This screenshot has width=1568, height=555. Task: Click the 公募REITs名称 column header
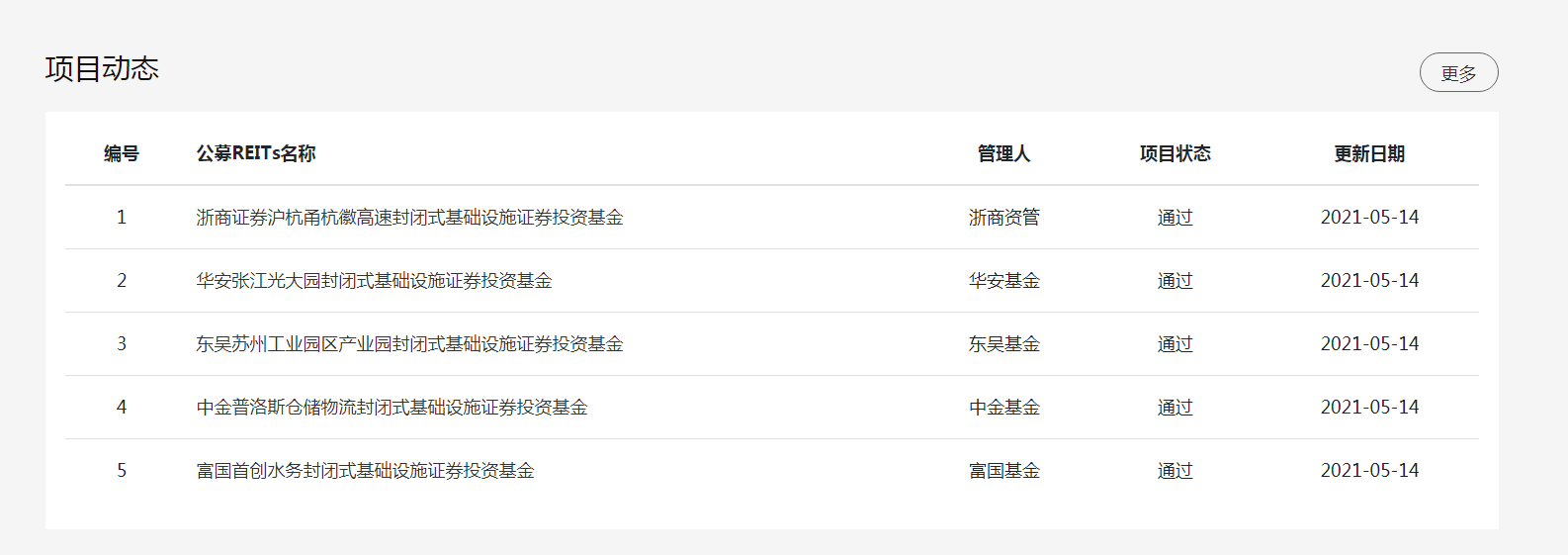256,153
